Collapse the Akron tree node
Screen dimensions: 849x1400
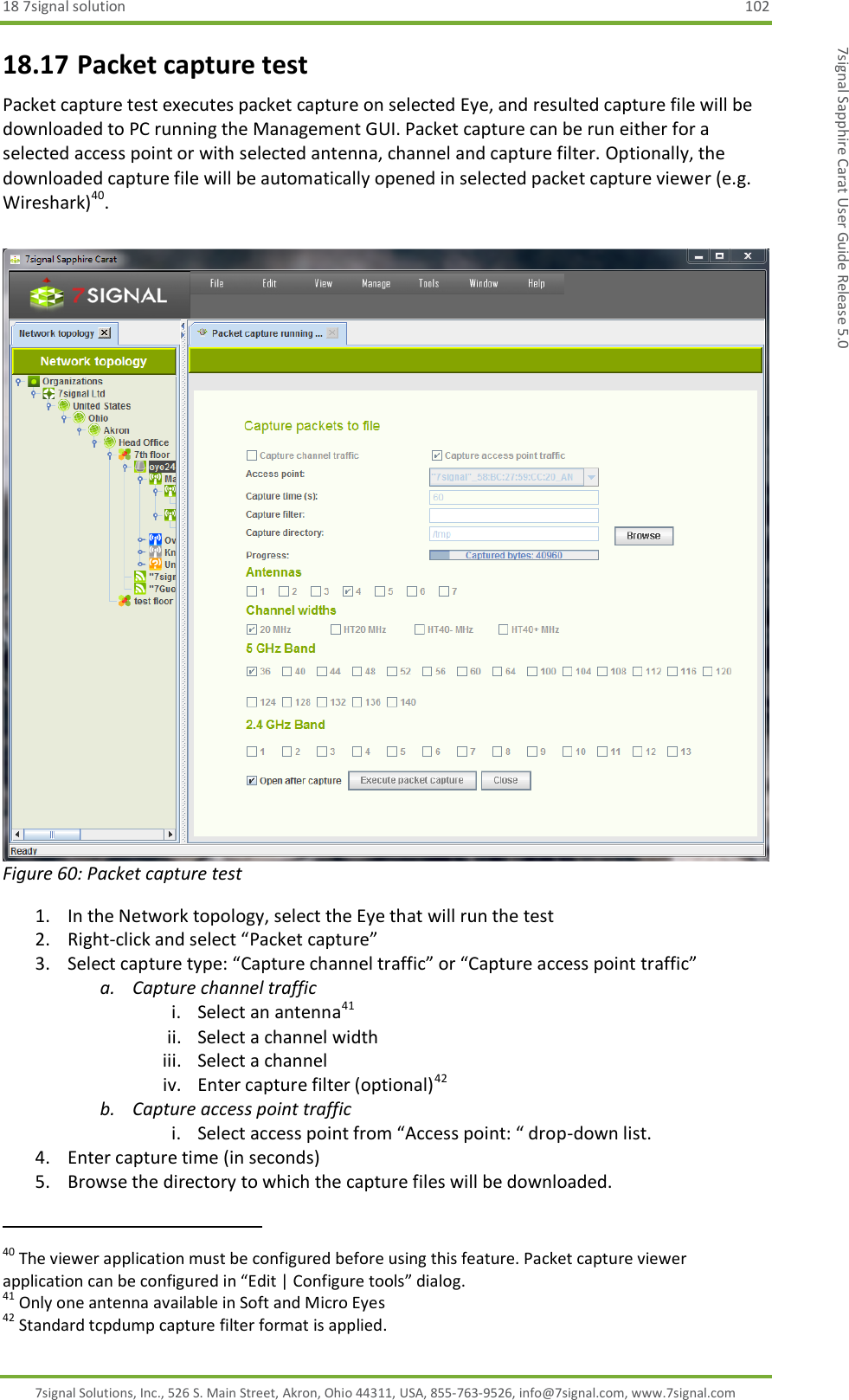(x=80, y=429)
